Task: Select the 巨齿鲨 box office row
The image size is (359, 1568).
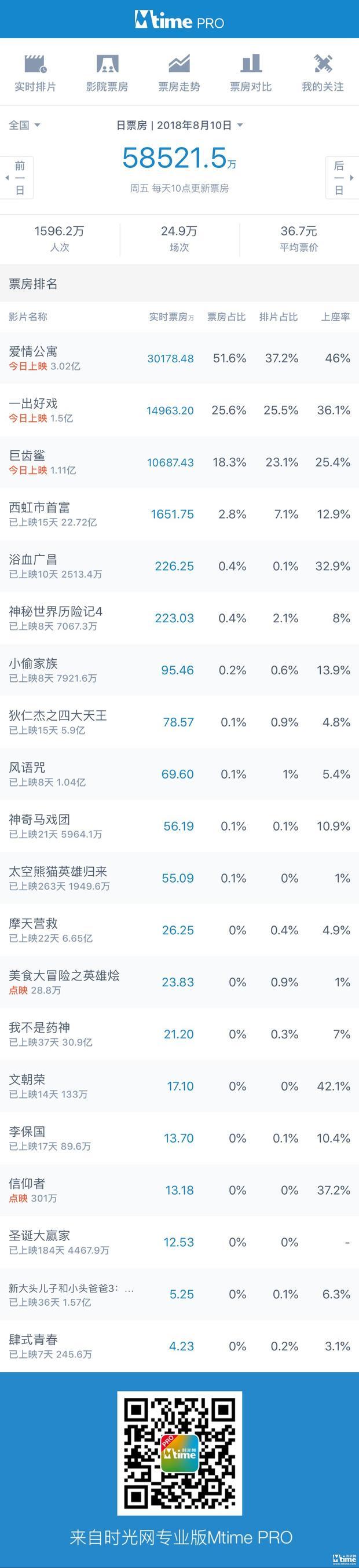Action: pyautogui.click(x=179, y=462)
